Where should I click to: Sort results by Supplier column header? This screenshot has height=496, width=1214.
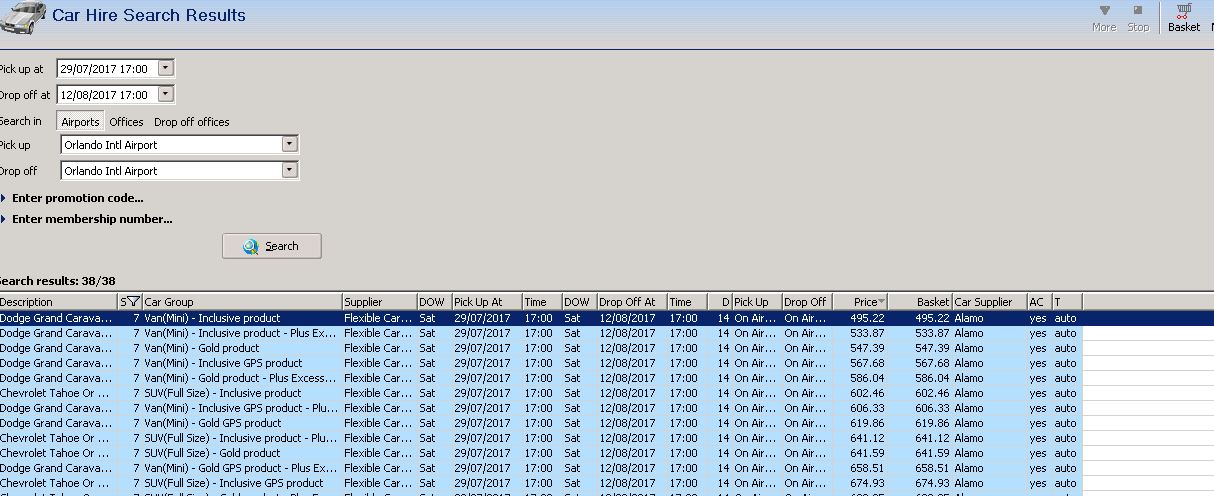(378, 302)
